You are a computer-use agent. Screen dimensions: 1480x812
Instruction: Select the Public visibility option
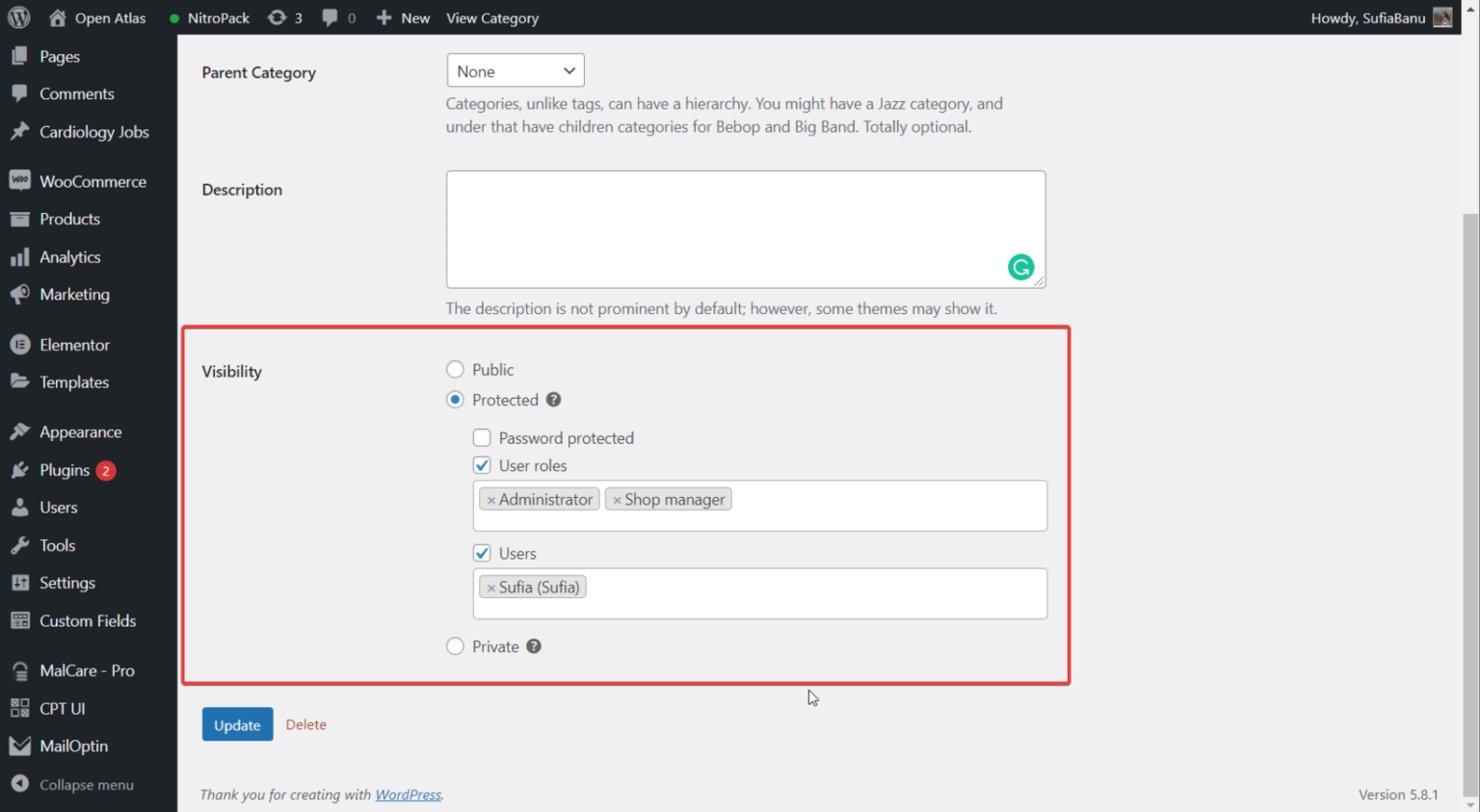pyautogui.click(x=455, y=370)
